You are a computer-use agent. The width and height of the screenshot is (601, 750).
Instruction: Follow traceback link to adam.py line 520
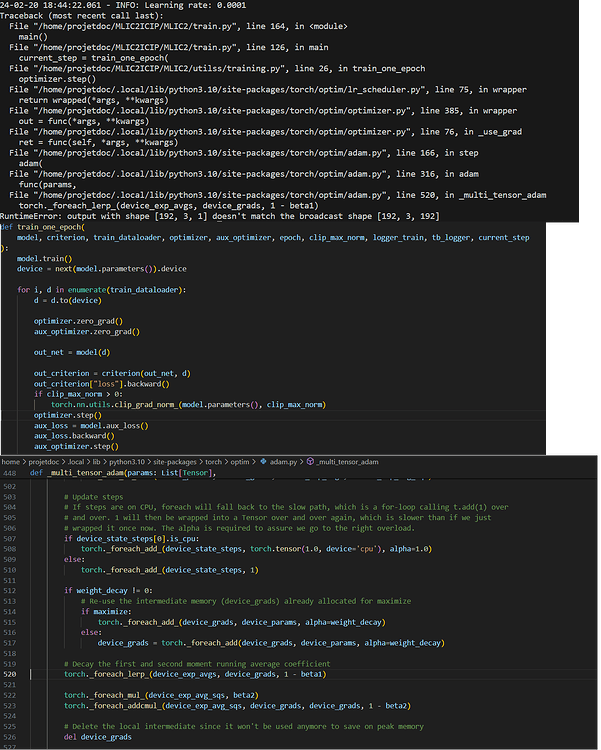click(x=278, y=195)
